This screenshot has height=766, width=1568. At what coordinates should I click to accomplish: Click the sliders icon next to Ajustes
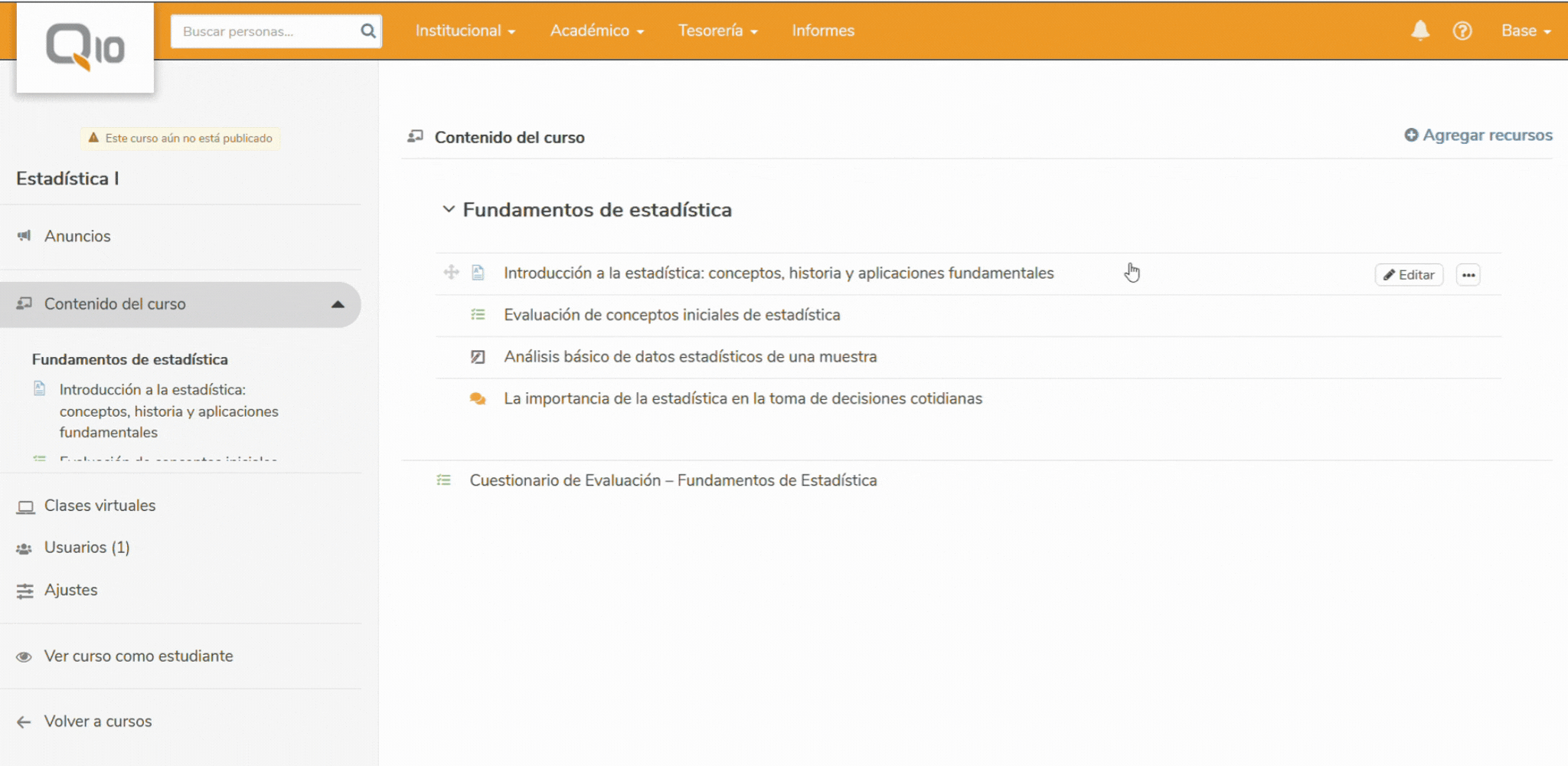coord(24,590)
